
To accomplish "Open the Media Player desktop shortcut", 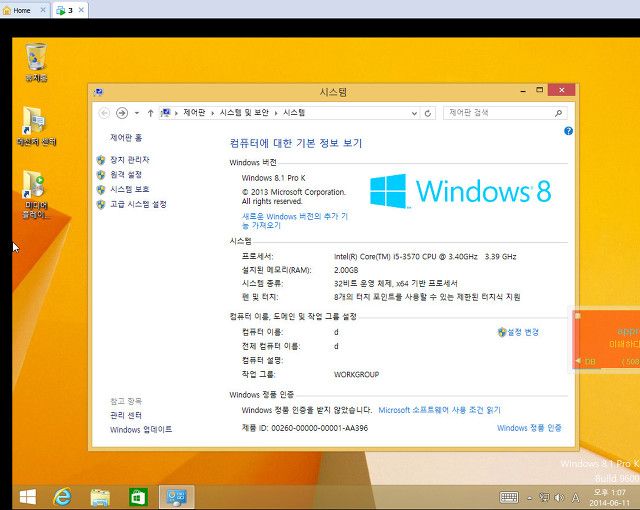I will pyautogui.click(x=36, y=194).
